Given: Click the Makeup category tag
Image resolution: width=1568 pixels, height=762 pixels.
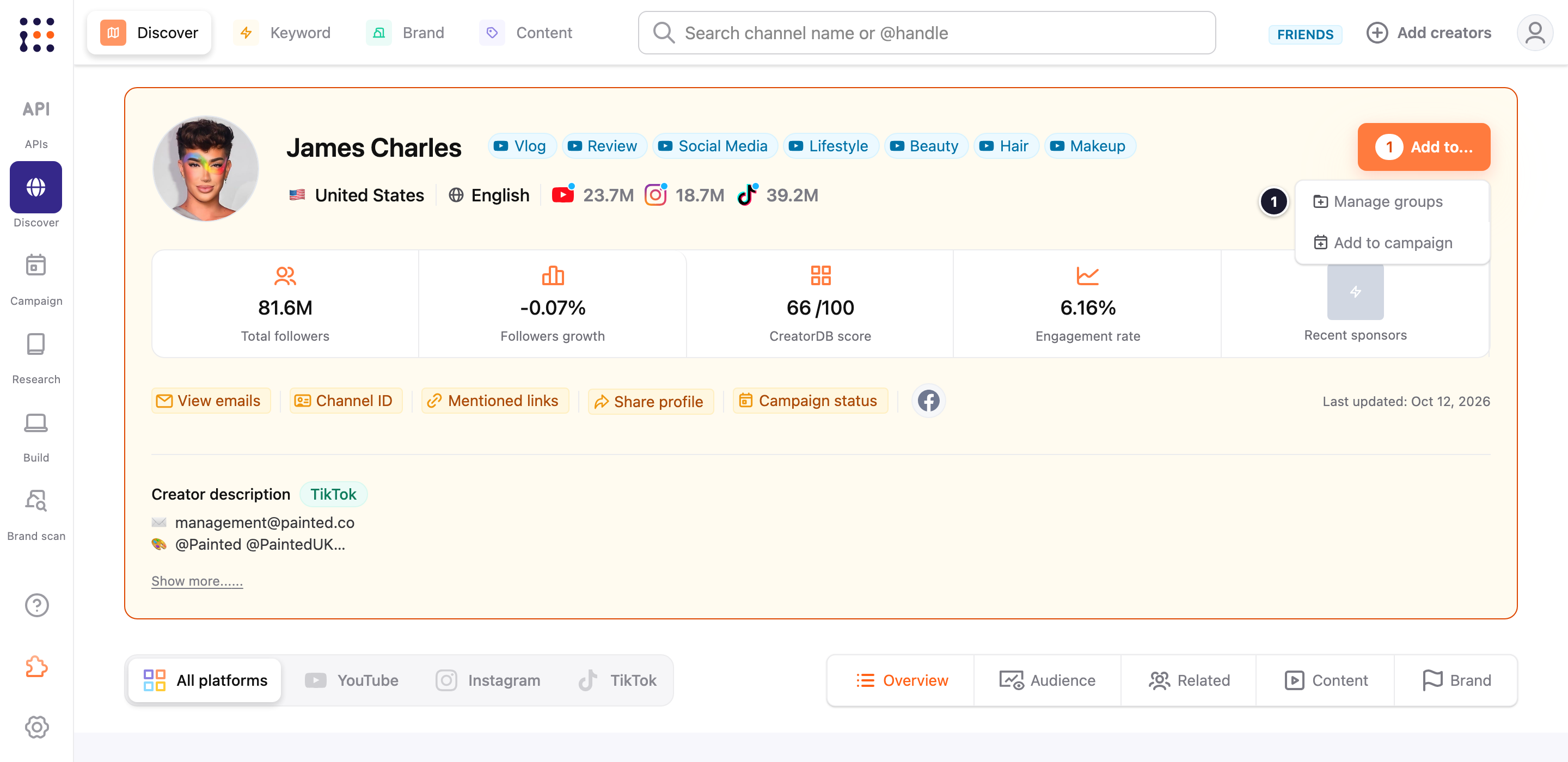Looking at the screenshot, I should click(1090, 146).
